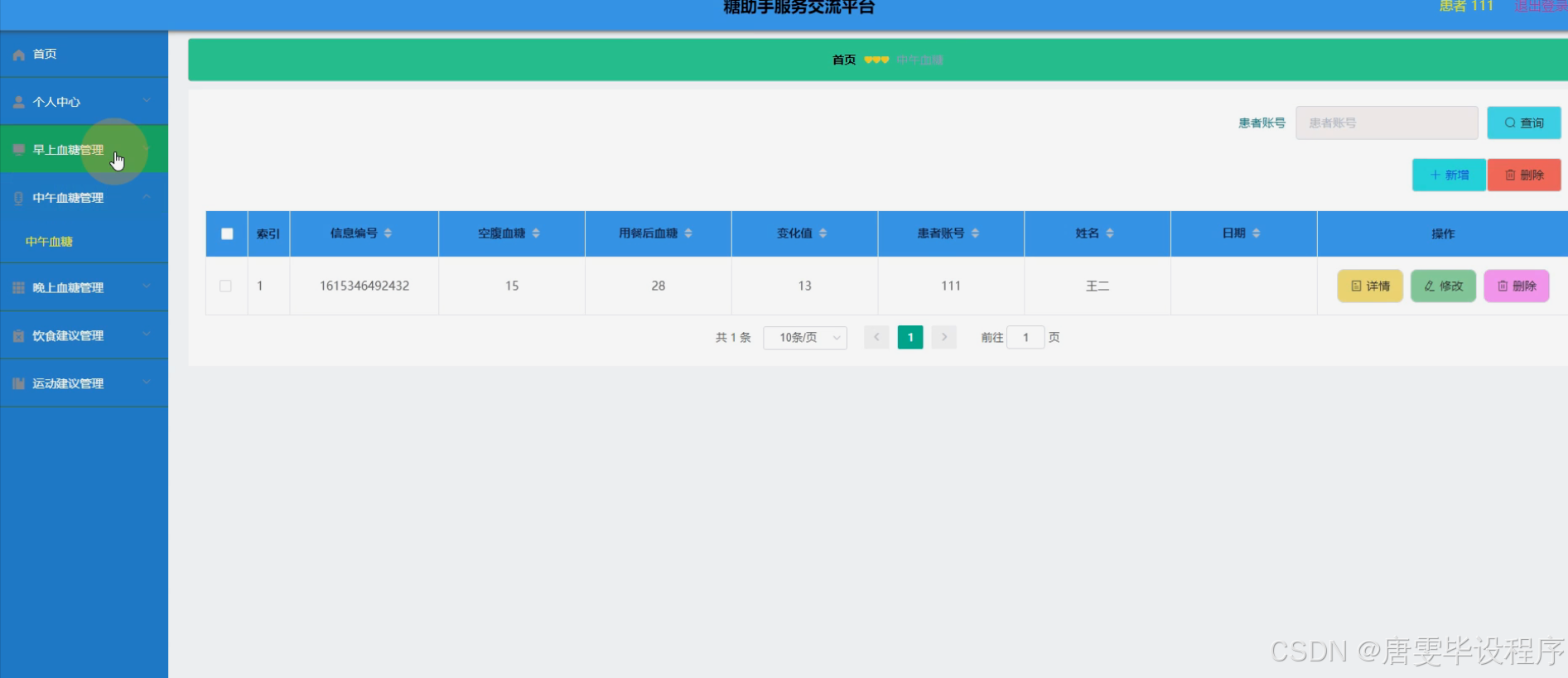The image size is (1568, 678).
Task: Expand the 运动建议管理 menu chevron
Action: (x=147, y=382)
